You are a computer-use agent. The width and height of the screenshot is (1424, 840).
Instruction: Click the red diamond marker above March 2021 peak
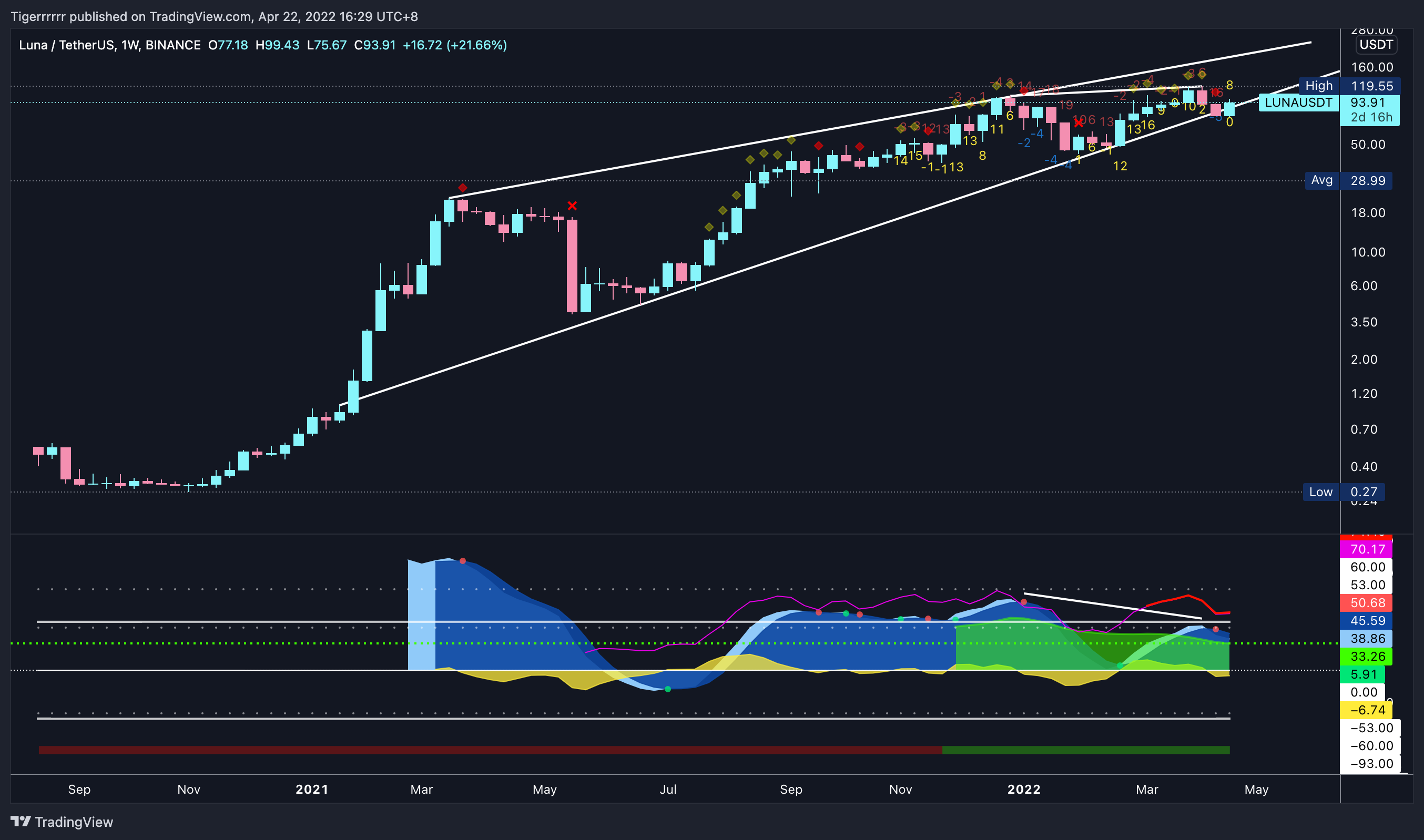[463, 188]
